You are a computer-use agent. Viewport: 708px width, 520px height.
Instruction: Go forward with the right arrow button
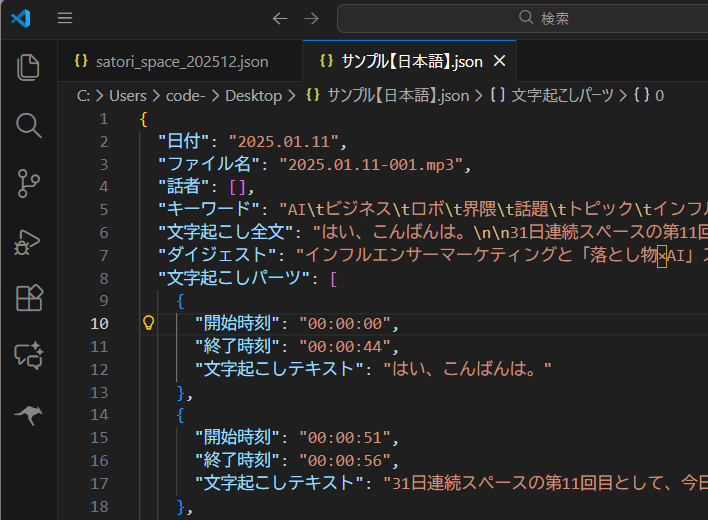(x=311, y=19)
